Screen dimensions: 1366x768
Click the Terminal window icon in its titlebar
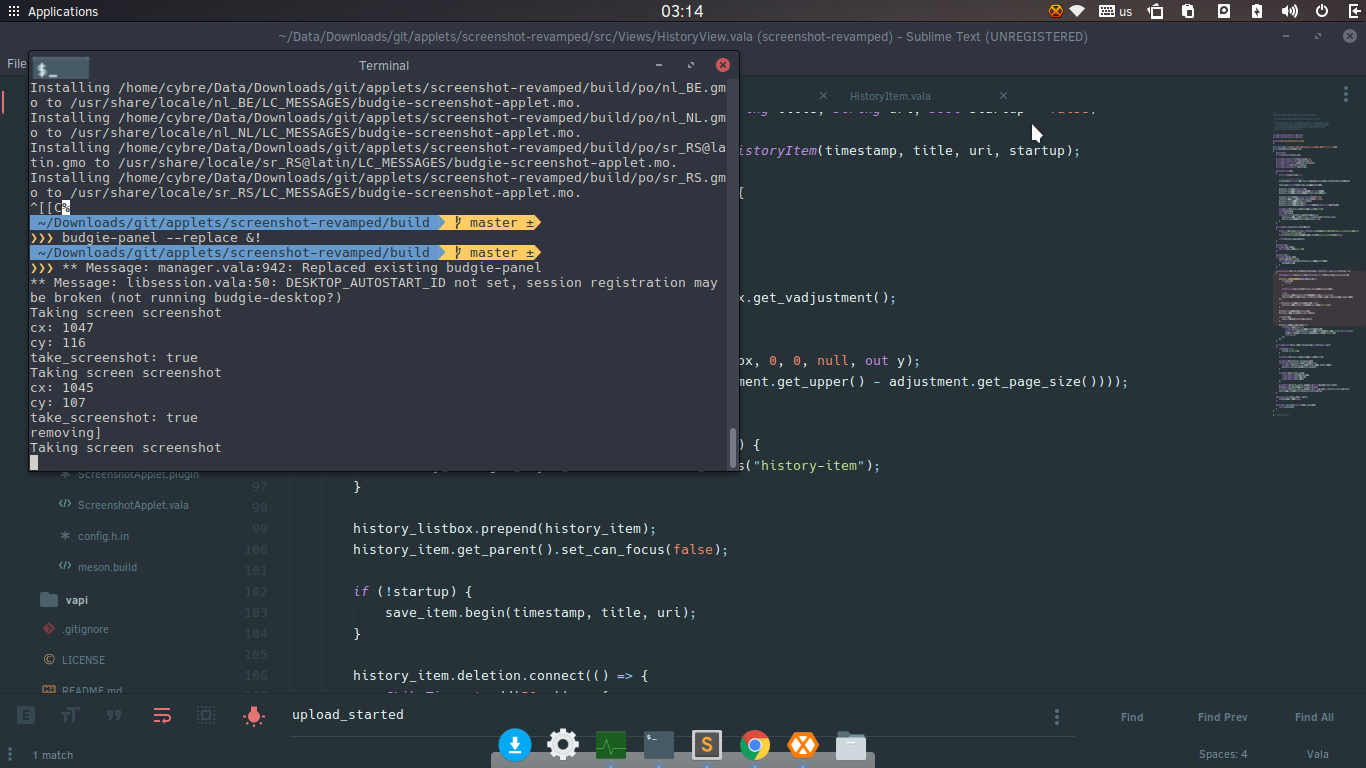pos(60,68)
